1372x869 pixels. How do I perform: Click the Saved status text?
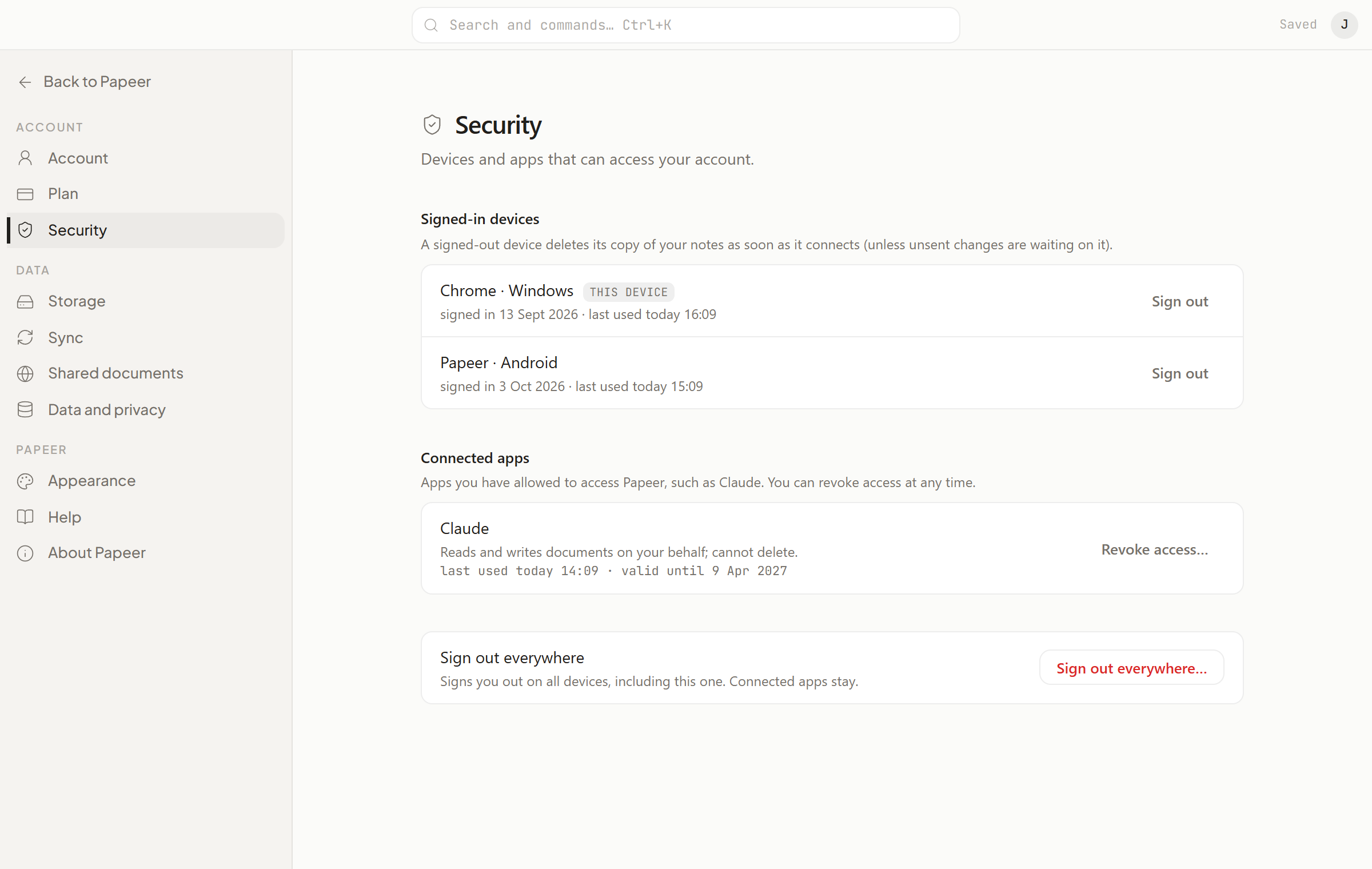[x=1298, y=25]
